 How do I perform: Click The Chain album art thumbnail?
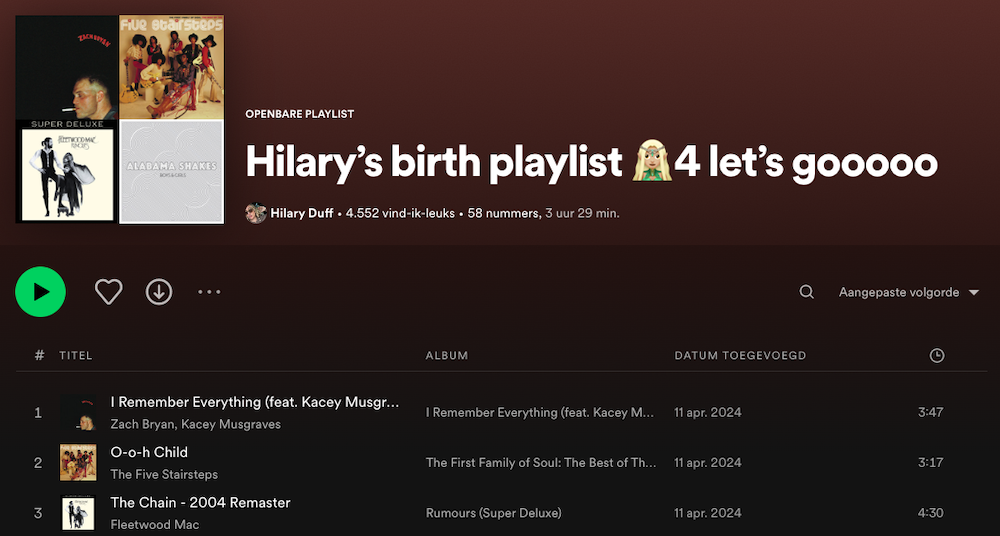click(x=78, y=513)
